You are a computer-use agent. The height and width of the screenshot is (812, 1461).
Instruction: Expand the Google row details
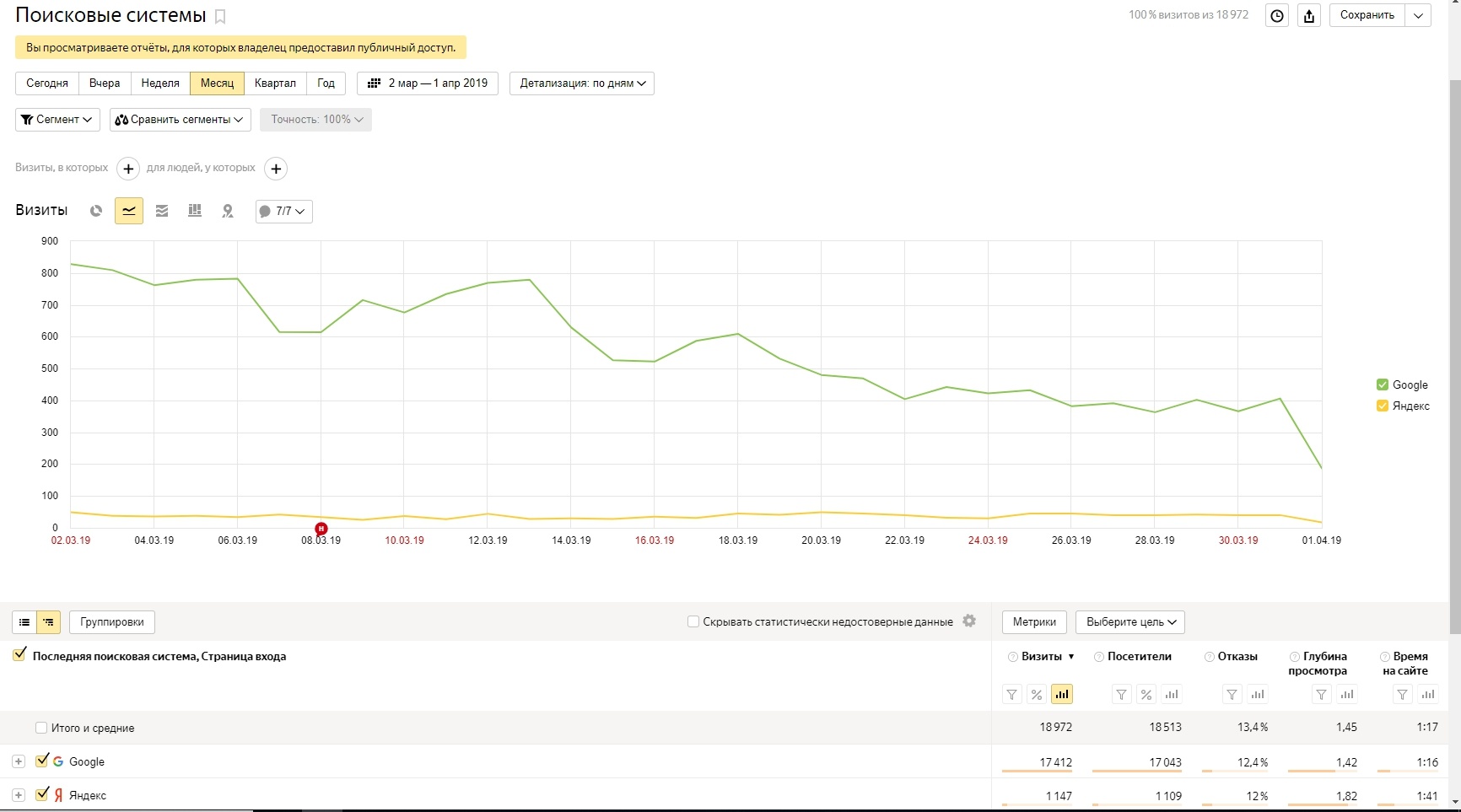pos(19,761)
